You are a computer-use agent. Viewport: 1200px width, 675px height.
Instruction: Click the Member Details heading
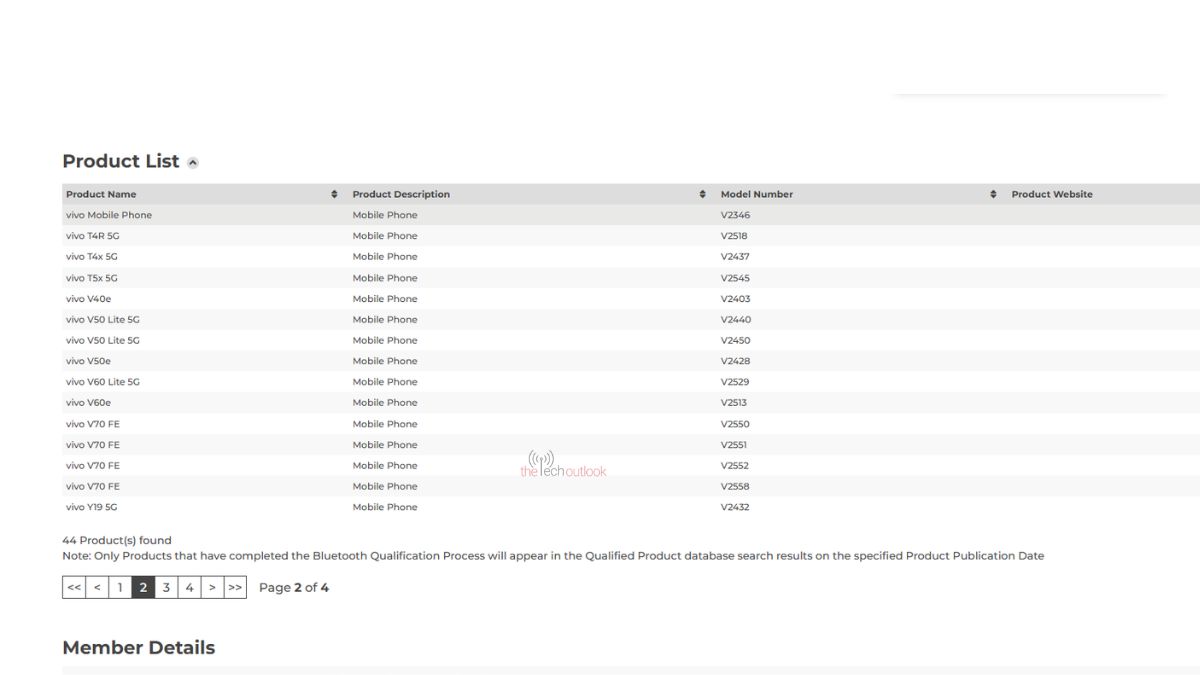pyautogui.click(x=138, y=647)
